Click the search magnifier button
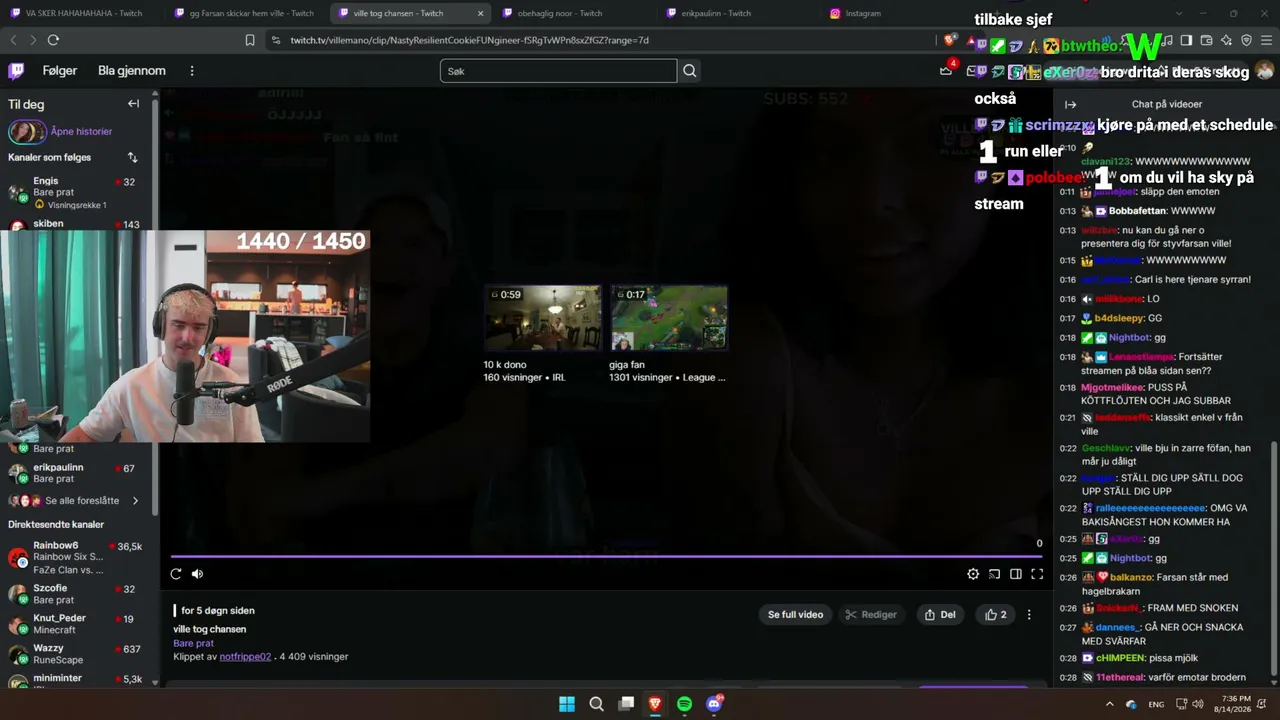This screenshot has height=720, width=1280. (689, 71)
